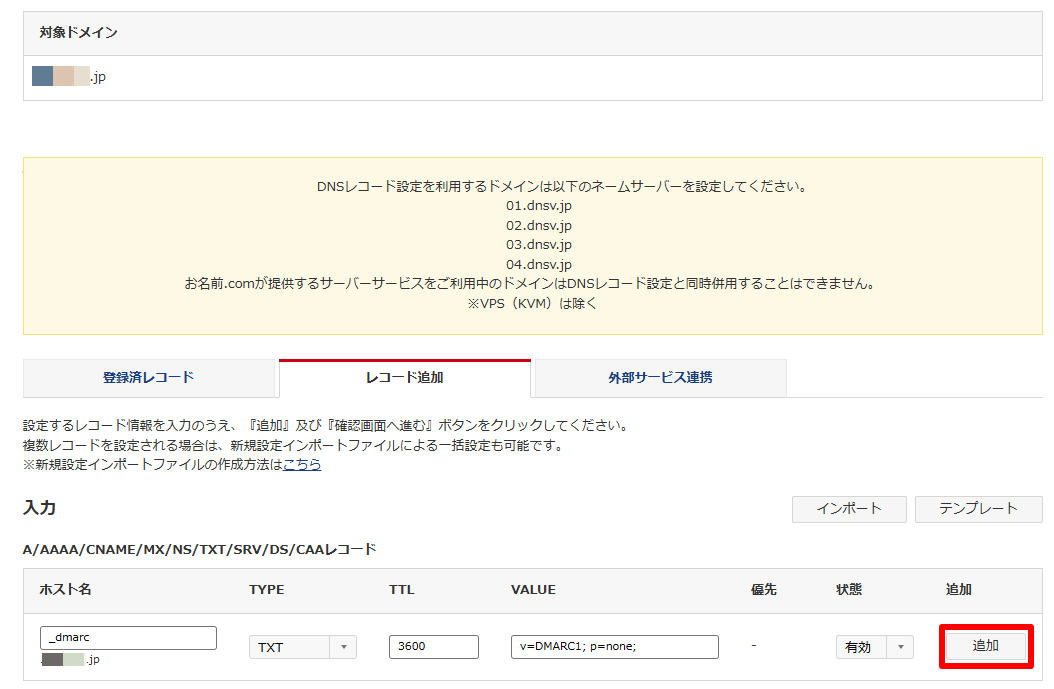Click the 対象ドメイン section header

pos(78,34)
